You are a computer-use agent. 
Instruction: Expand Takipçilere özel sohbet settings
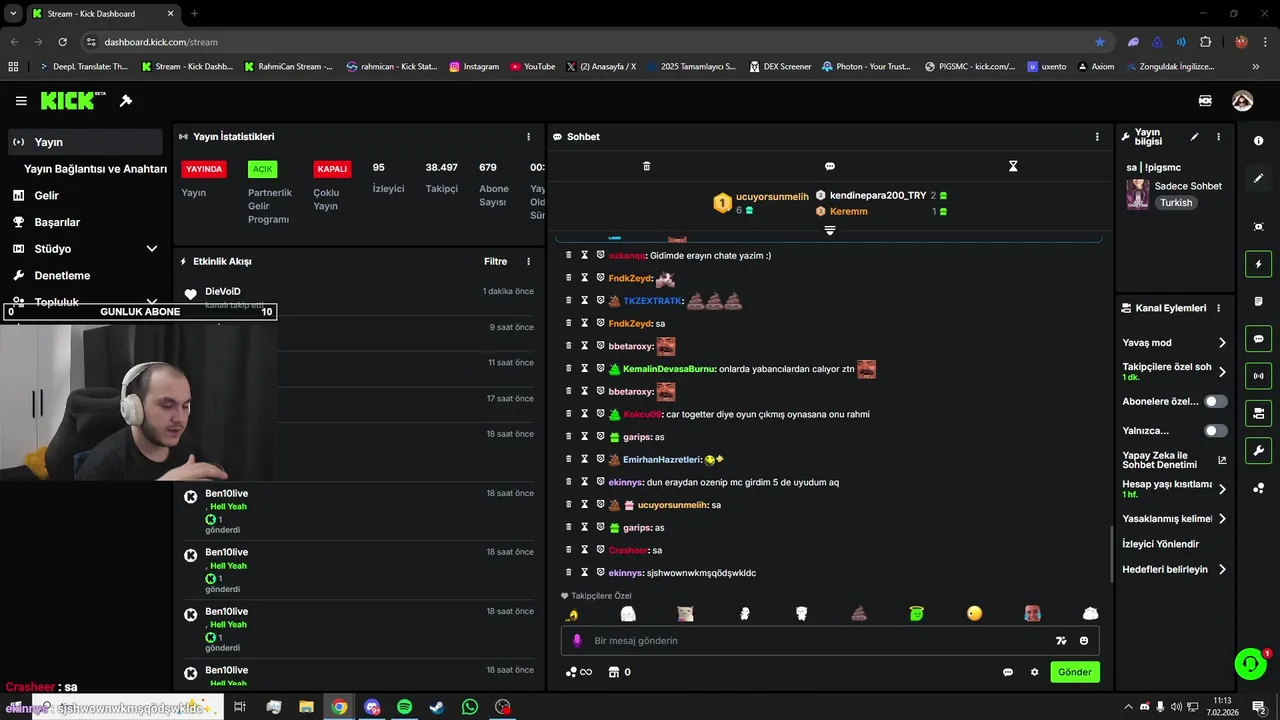coord(1222,372)
